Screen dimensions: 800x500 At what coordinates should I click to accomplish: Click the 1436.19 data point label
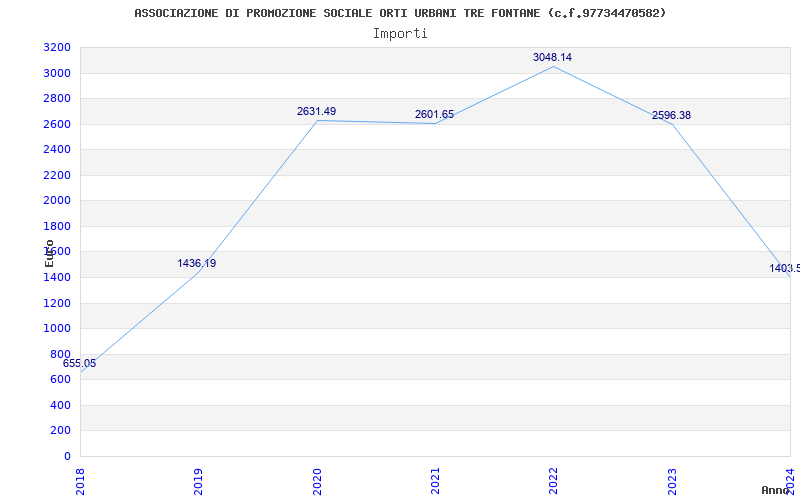pyautogui.click(x=196, y=263)
